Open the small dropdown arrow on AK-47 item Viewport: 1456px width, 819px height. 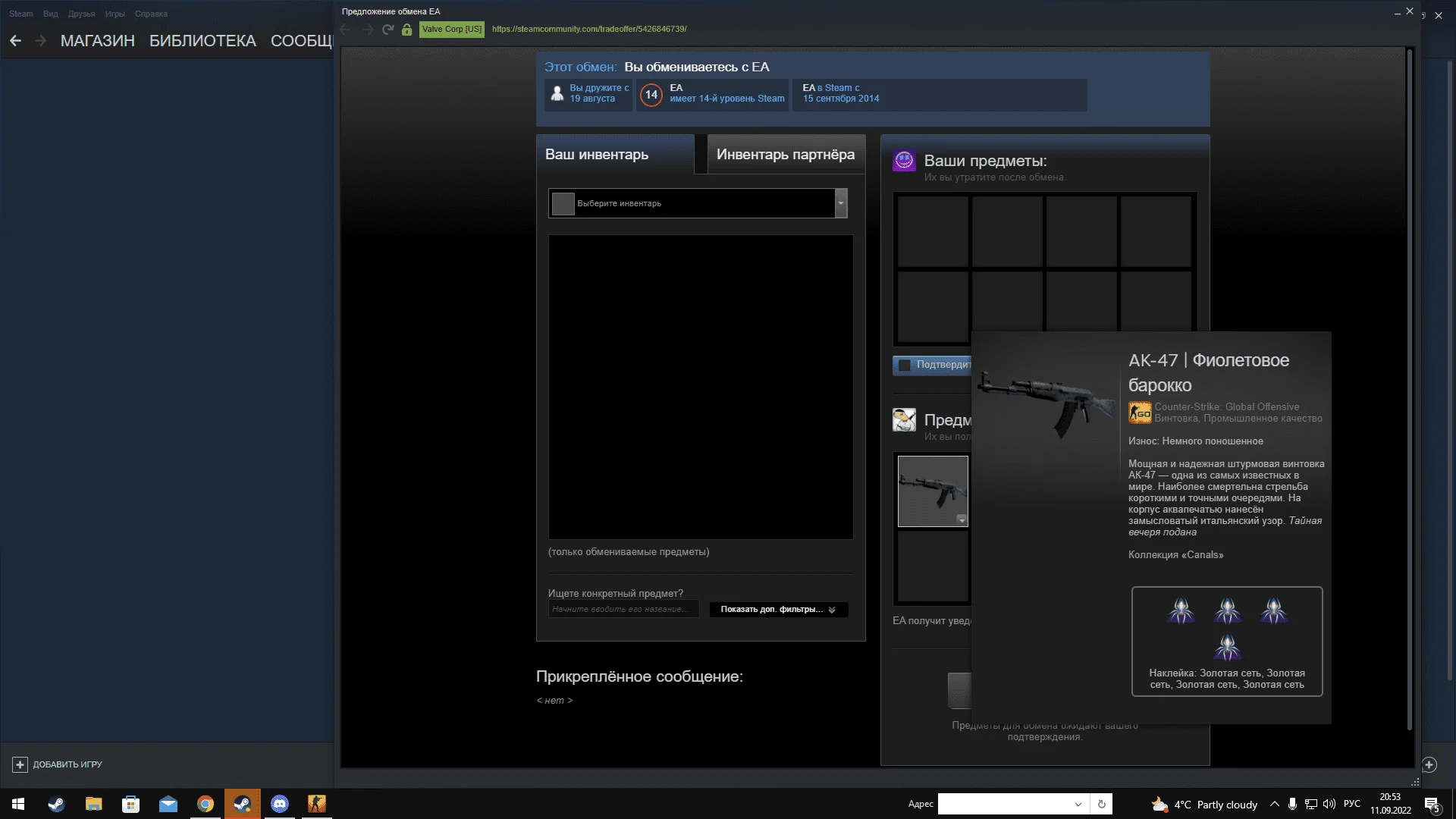(962, 519)
